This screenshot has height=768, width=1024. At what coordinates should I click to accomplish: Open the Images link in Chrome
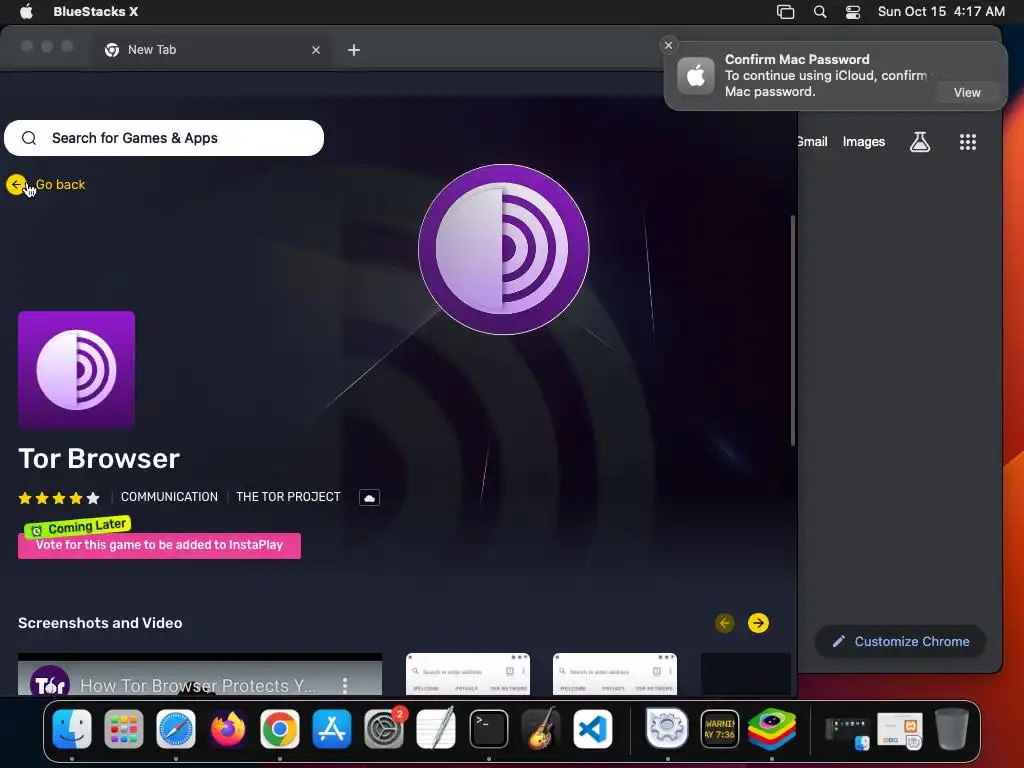pos(863,142)
